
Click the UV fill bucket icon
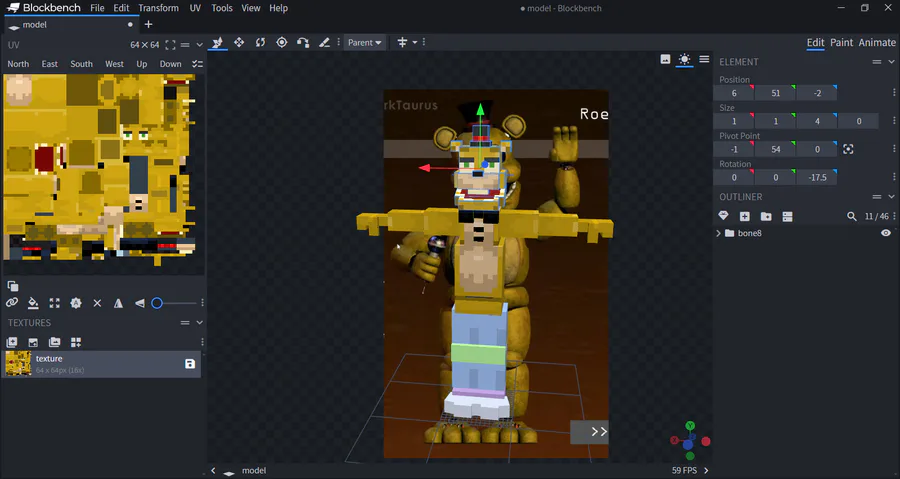tap(33, 303)
